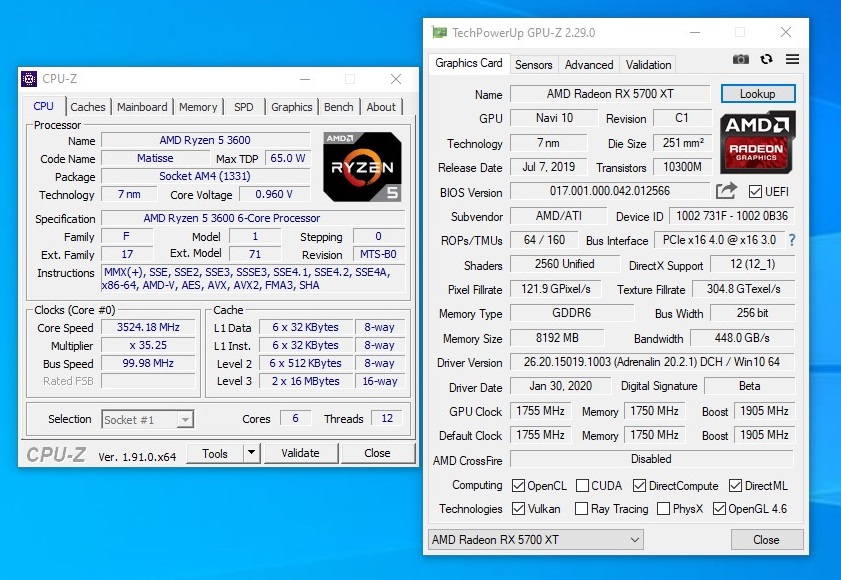The width and height of the screenshot is (841, 580).
Task: Toggle the DirectML checkbox
Action: click(735, 486)
